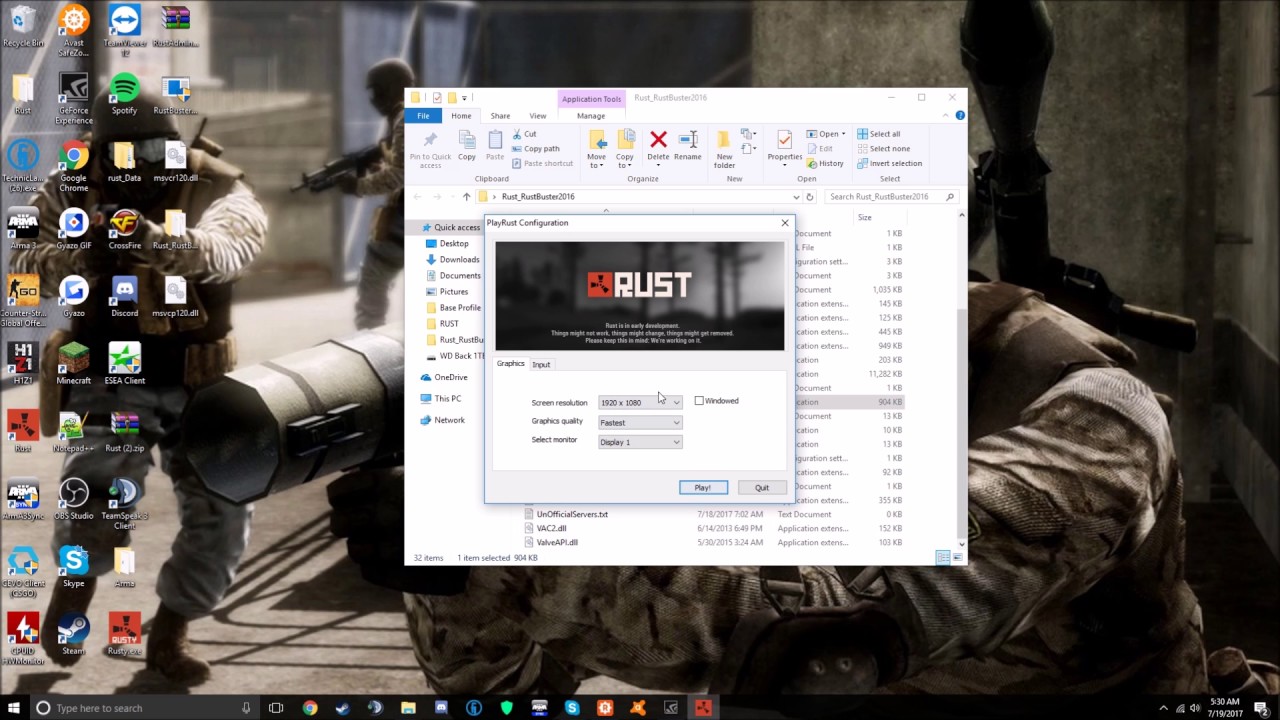Select OneDrive in the navigation pane
Viewport: 1280px width, 720px height.
point(450,378)
